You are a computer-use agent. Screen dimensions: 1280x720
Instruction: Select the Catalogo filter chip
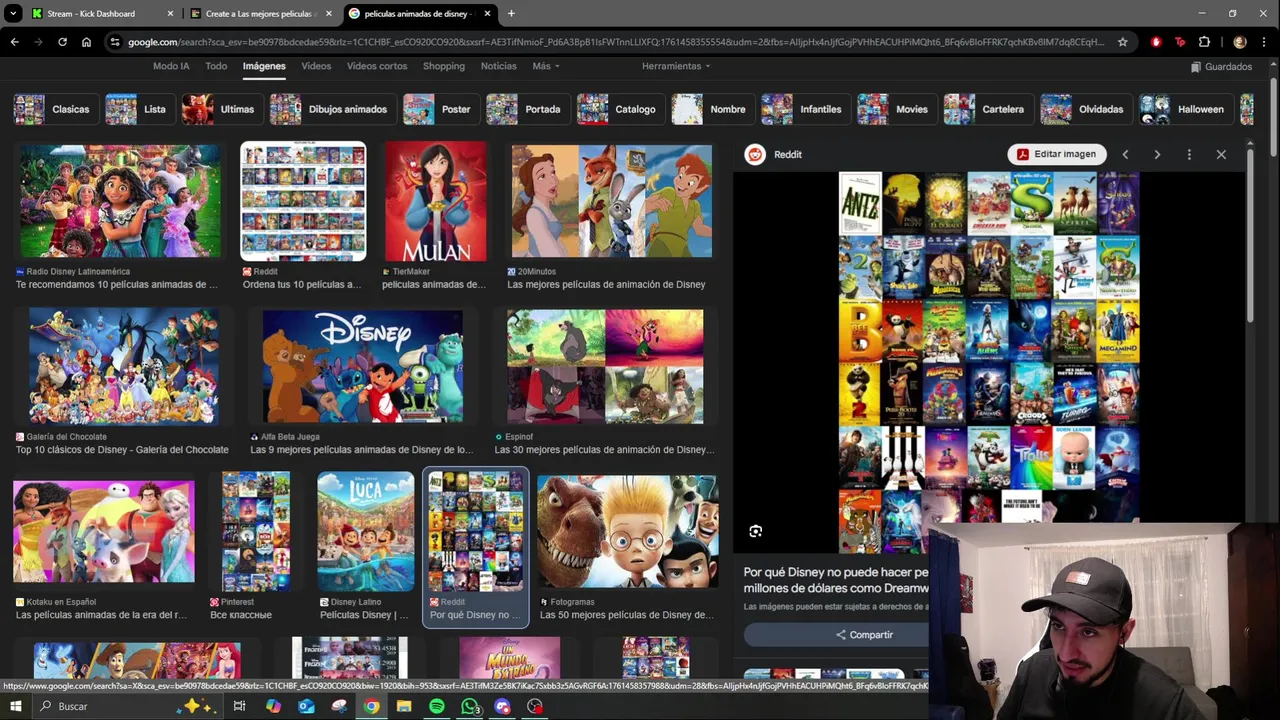click(620, 109)
